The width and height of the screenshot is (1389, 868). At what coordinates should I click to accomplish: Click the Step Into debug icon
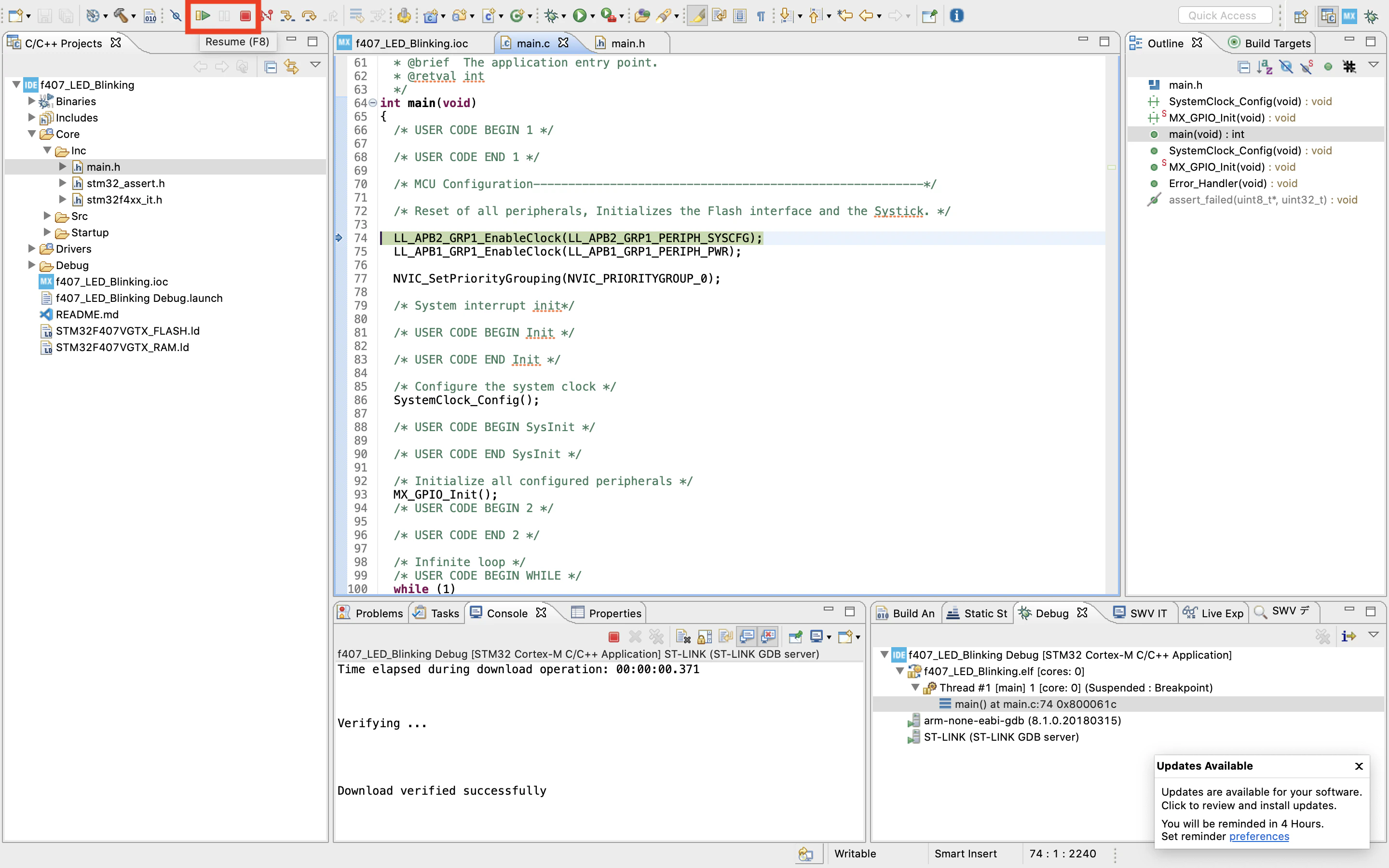point(287,15)
